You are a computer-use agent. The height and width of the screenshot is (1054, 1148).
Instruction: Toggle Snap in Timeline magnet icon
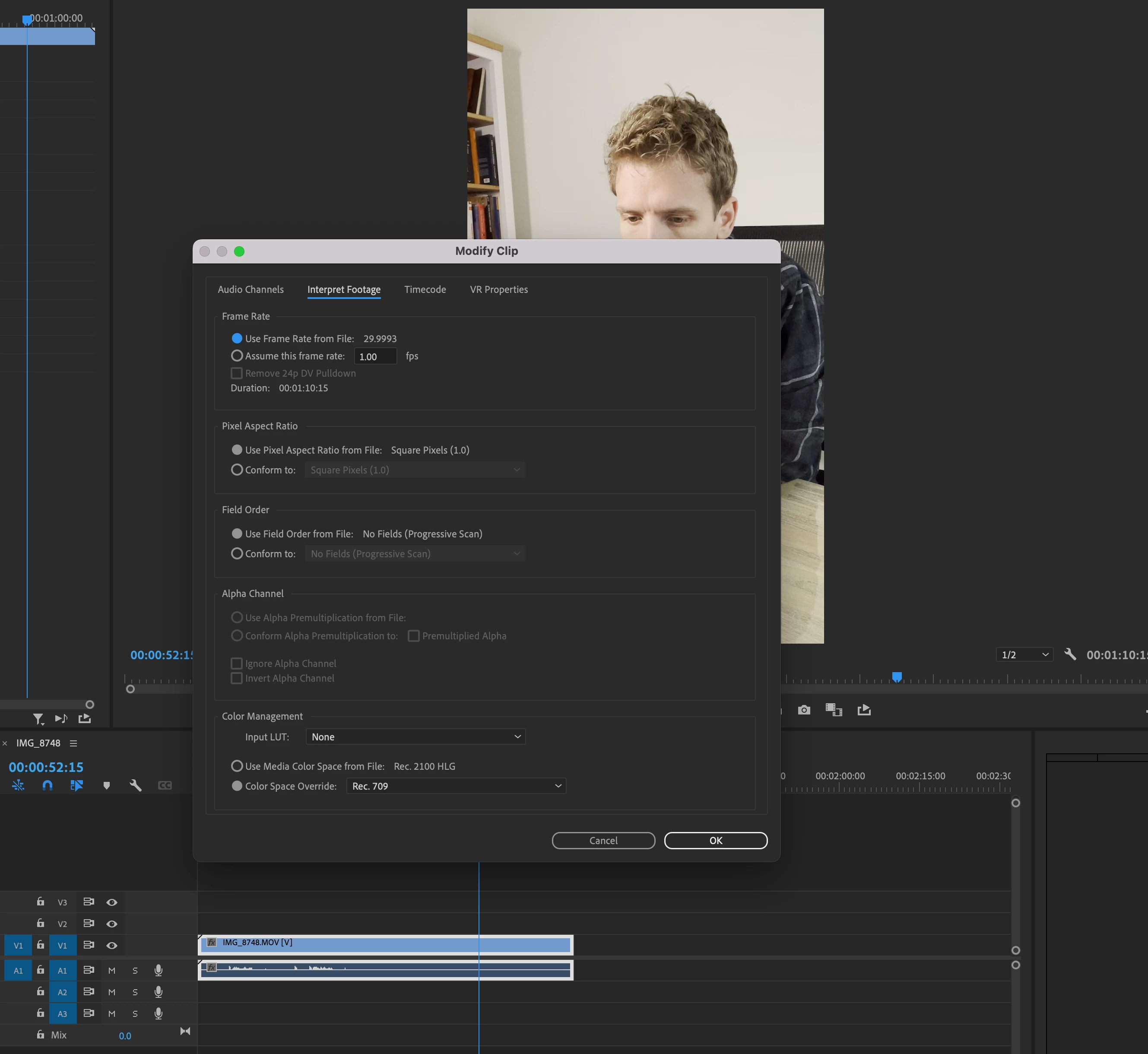(48, 785)
